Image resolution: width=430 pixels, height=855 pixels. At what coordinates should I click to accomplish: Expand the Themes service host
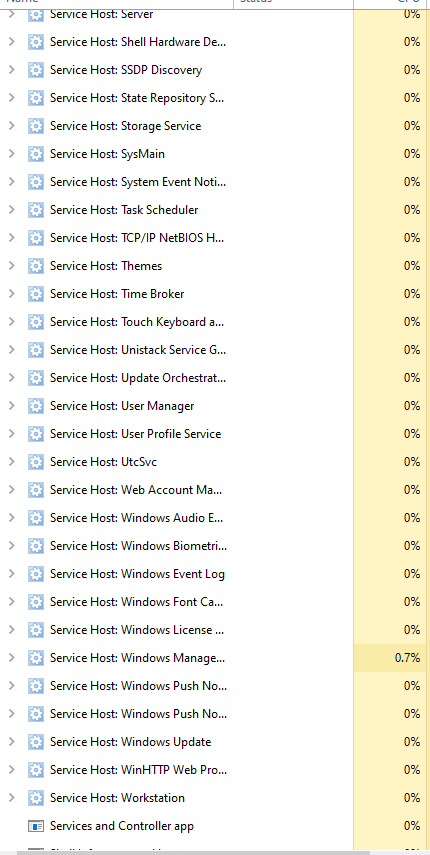pos(11,266)
